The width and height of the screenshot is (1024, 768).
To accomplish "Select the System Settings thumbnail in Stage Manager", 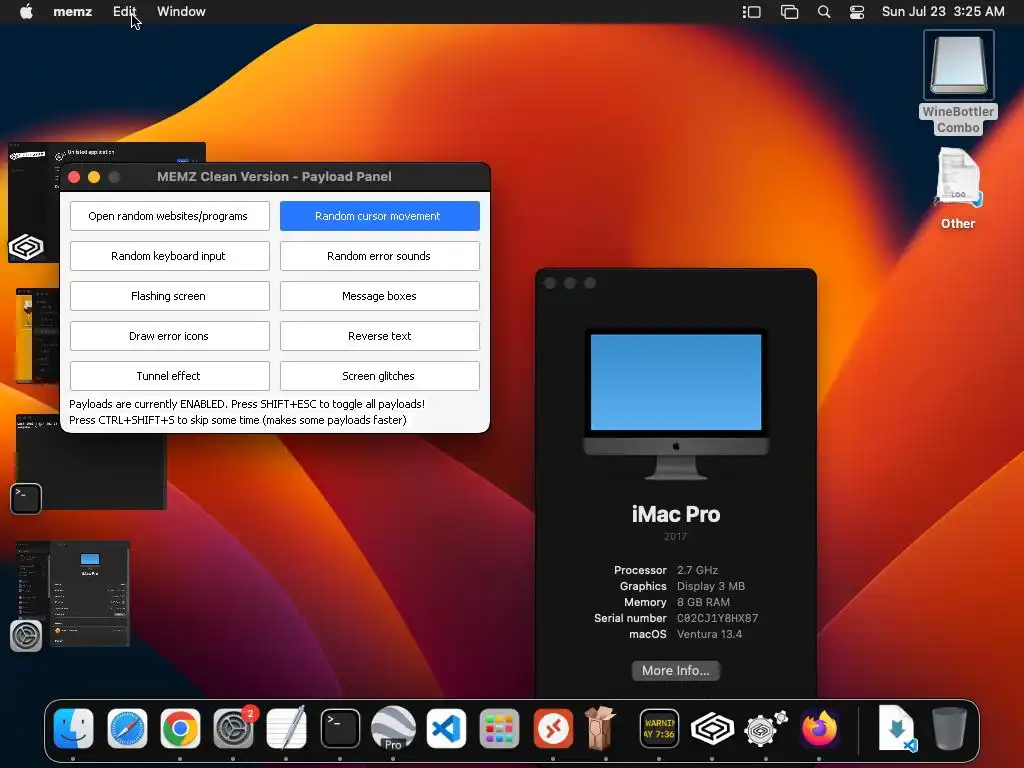I will click(x=72, y=594).
